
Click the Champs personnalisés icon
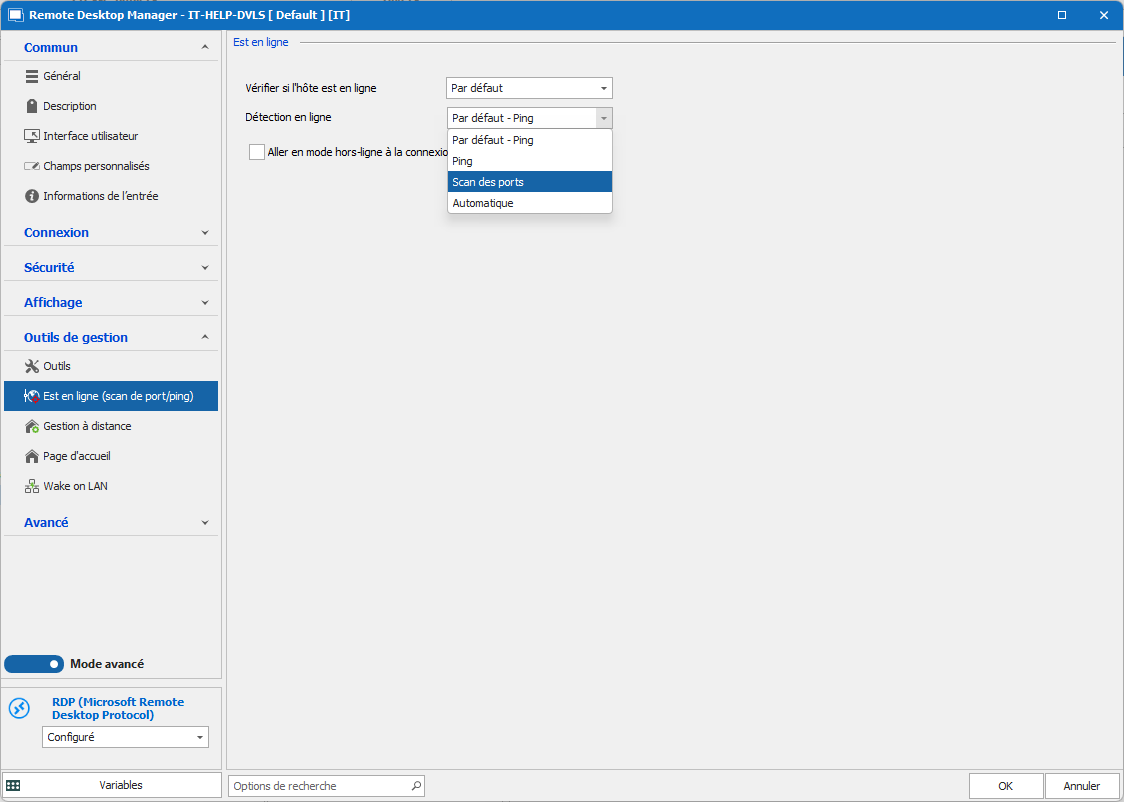[x=32, y=166]
